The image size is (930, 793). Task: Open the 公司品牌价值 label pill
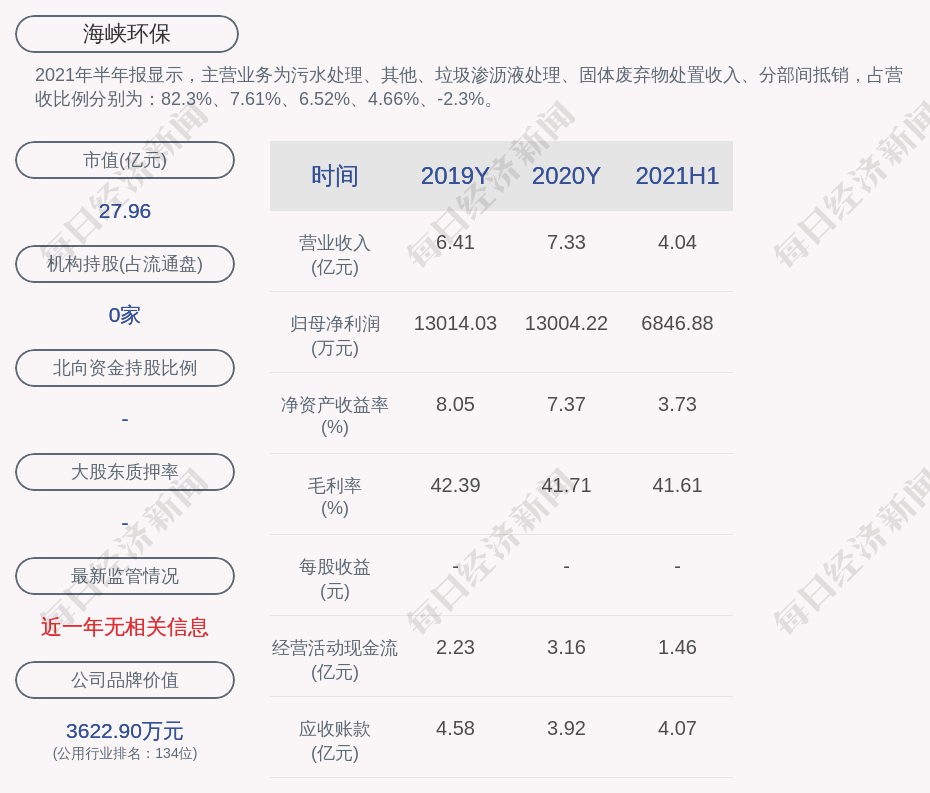[125, 680]
